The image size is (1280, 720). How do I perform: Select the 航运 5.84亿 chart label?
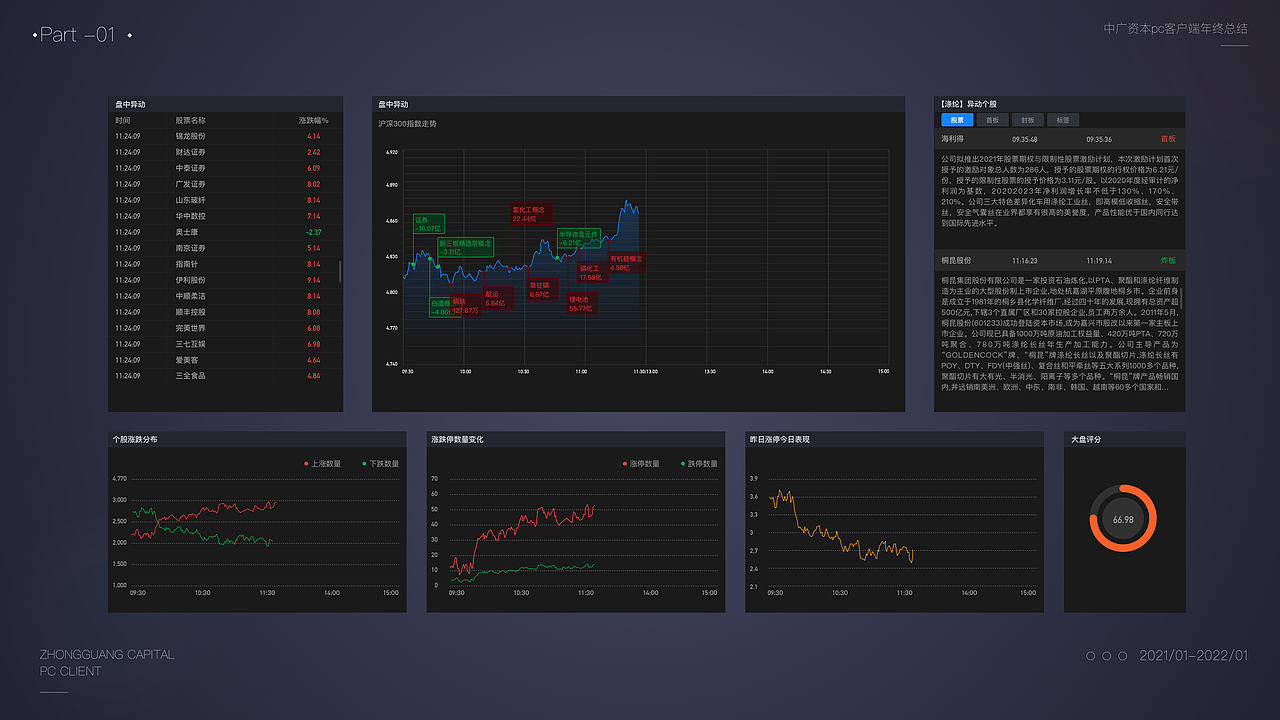497,298
